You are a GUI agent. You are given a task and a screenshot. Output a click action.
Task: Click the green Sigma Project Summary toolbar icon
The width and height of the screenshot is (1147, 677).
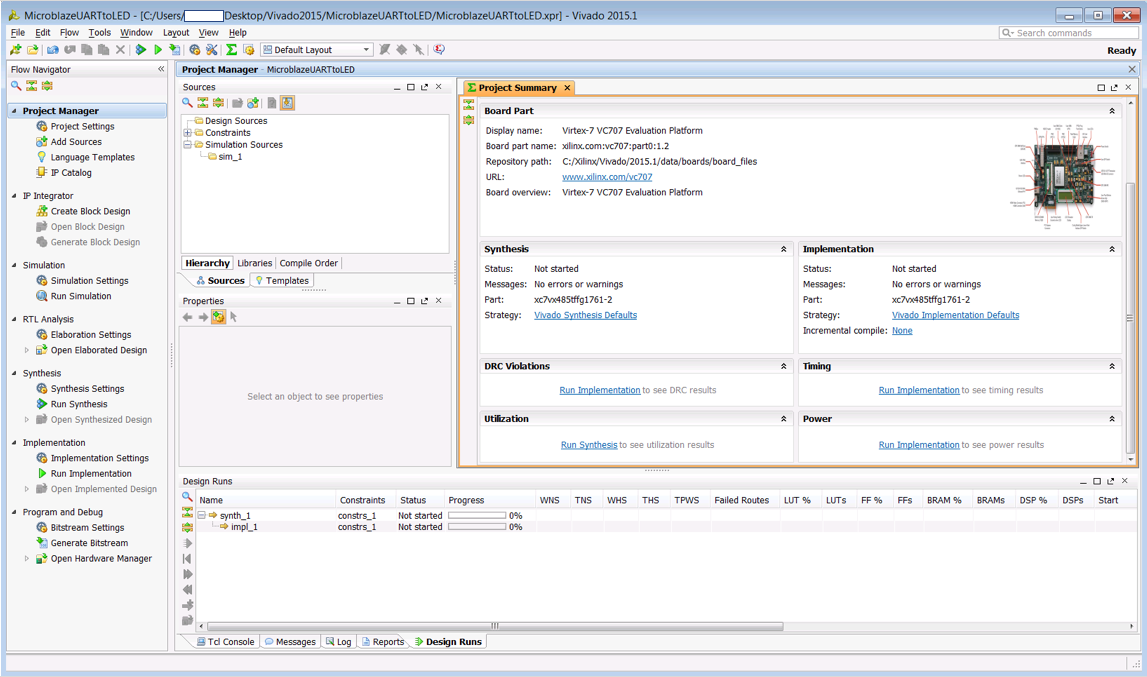(231, 50)
